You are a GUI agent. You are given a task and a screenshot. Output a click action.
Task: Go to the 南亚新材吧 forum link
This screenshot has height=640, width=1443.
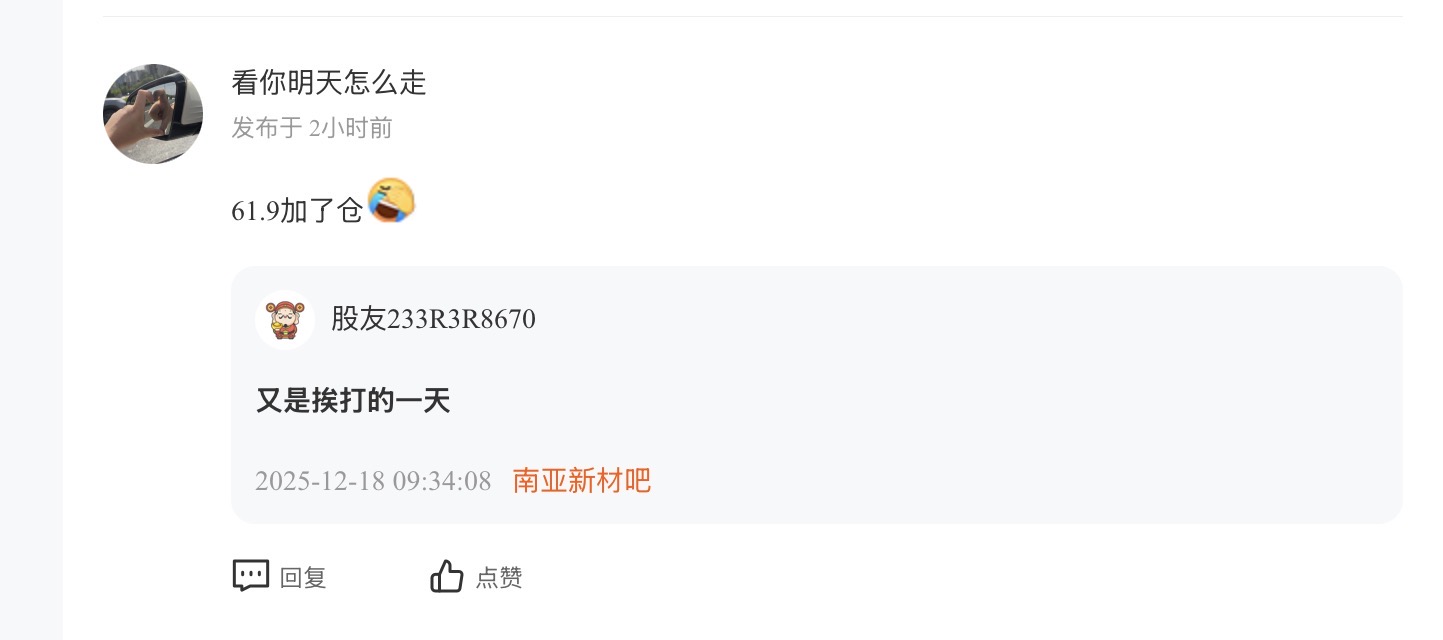point(582,481)
